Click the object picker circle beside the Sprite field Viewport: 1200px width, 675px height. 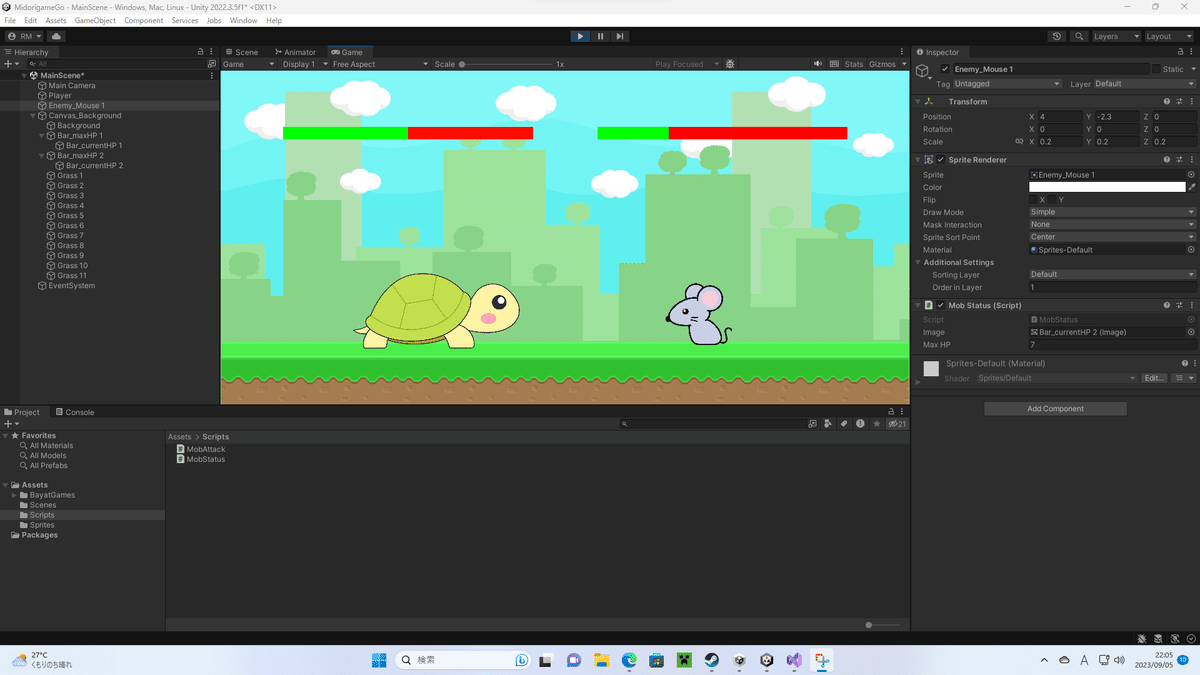(x=1190, y=174)
